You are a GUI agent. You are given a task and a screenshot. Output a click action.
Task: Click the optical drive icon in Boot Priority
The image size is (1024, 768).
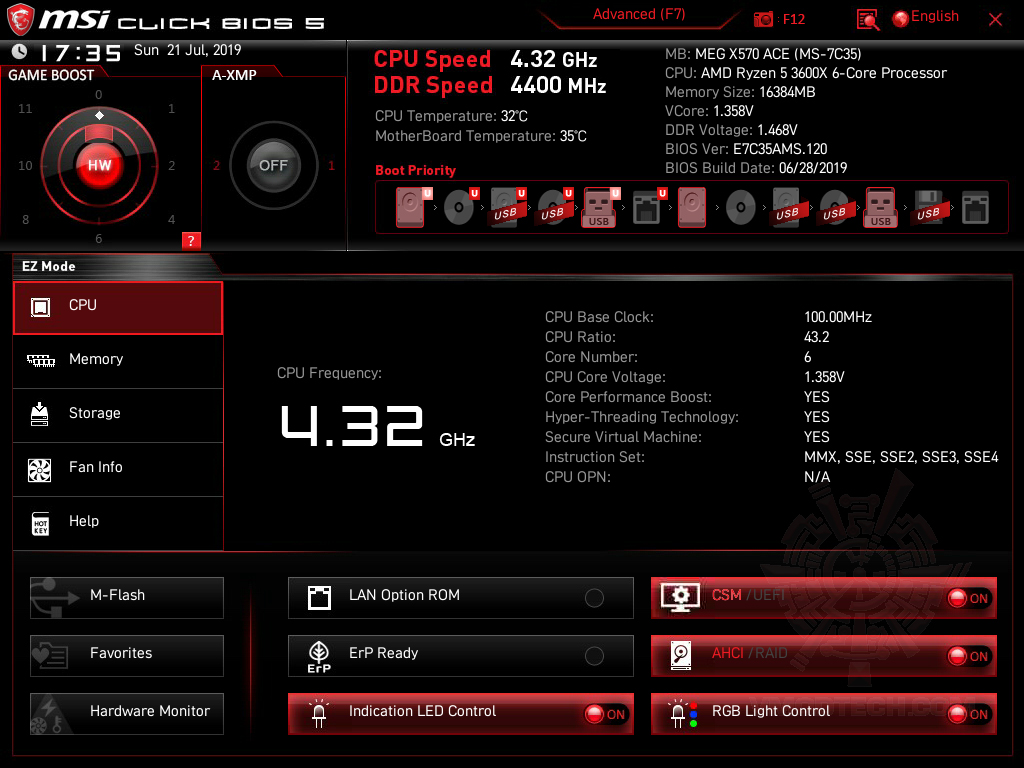tap(459, 207)
